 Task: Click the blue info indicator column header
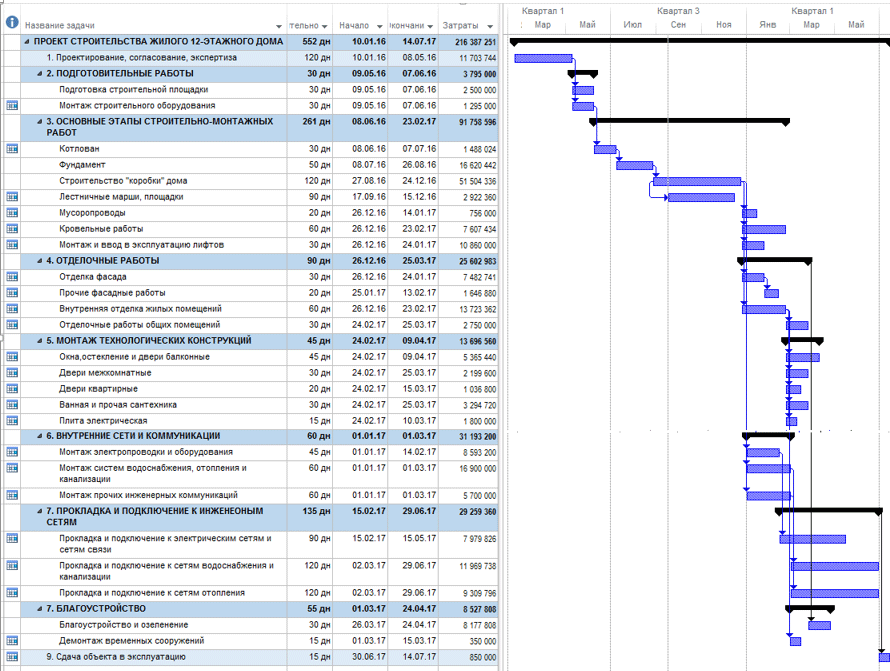coord(12,23)
